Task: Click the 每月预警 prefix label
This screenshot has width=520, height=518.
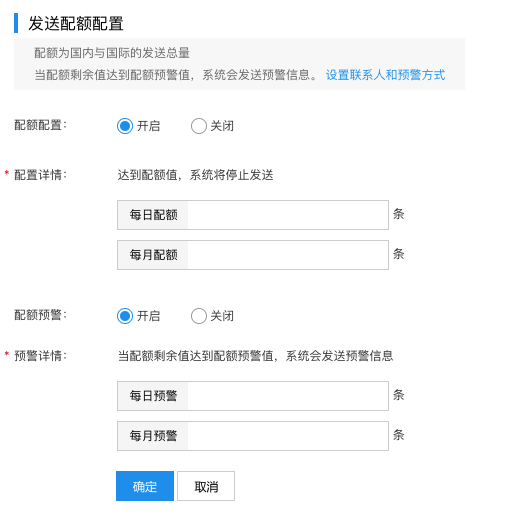Action: click(x=153, y=436)
